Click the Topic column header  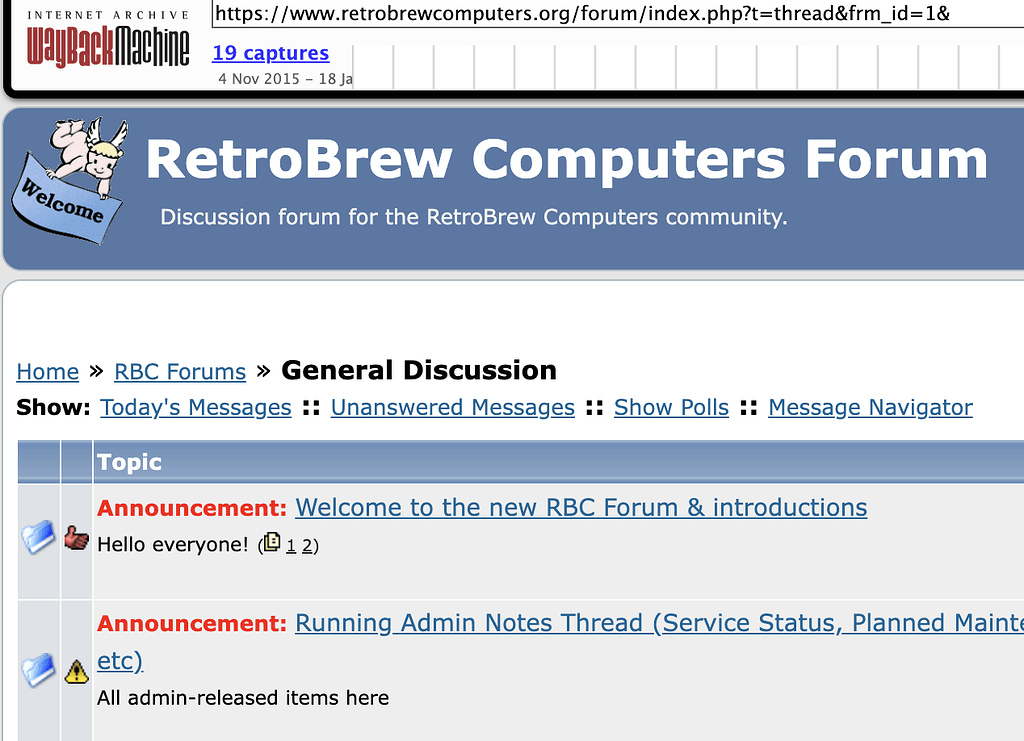pyautogui.click(x=558, y=462)
